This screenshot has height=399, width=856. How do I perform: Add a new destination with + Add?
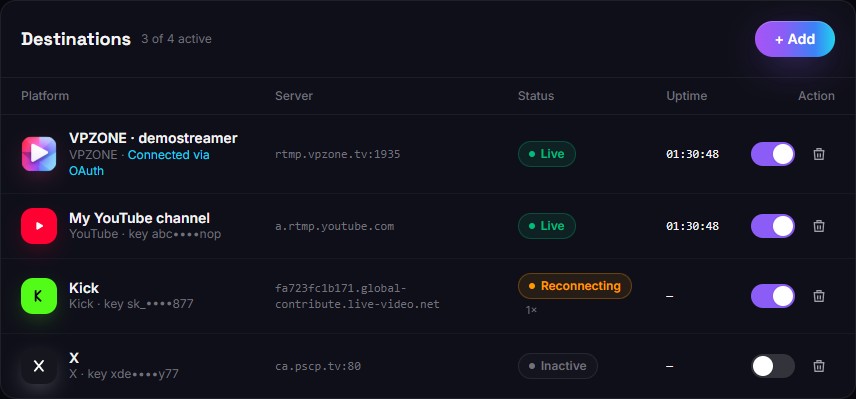[x=795, y=39]
